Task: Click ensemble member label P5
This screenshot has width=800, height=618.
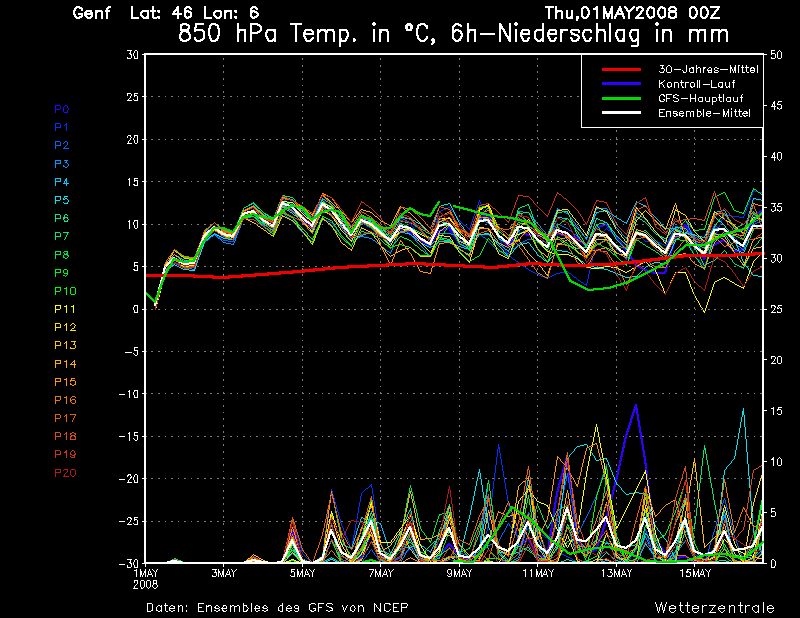Action: (x=62, y=200)
